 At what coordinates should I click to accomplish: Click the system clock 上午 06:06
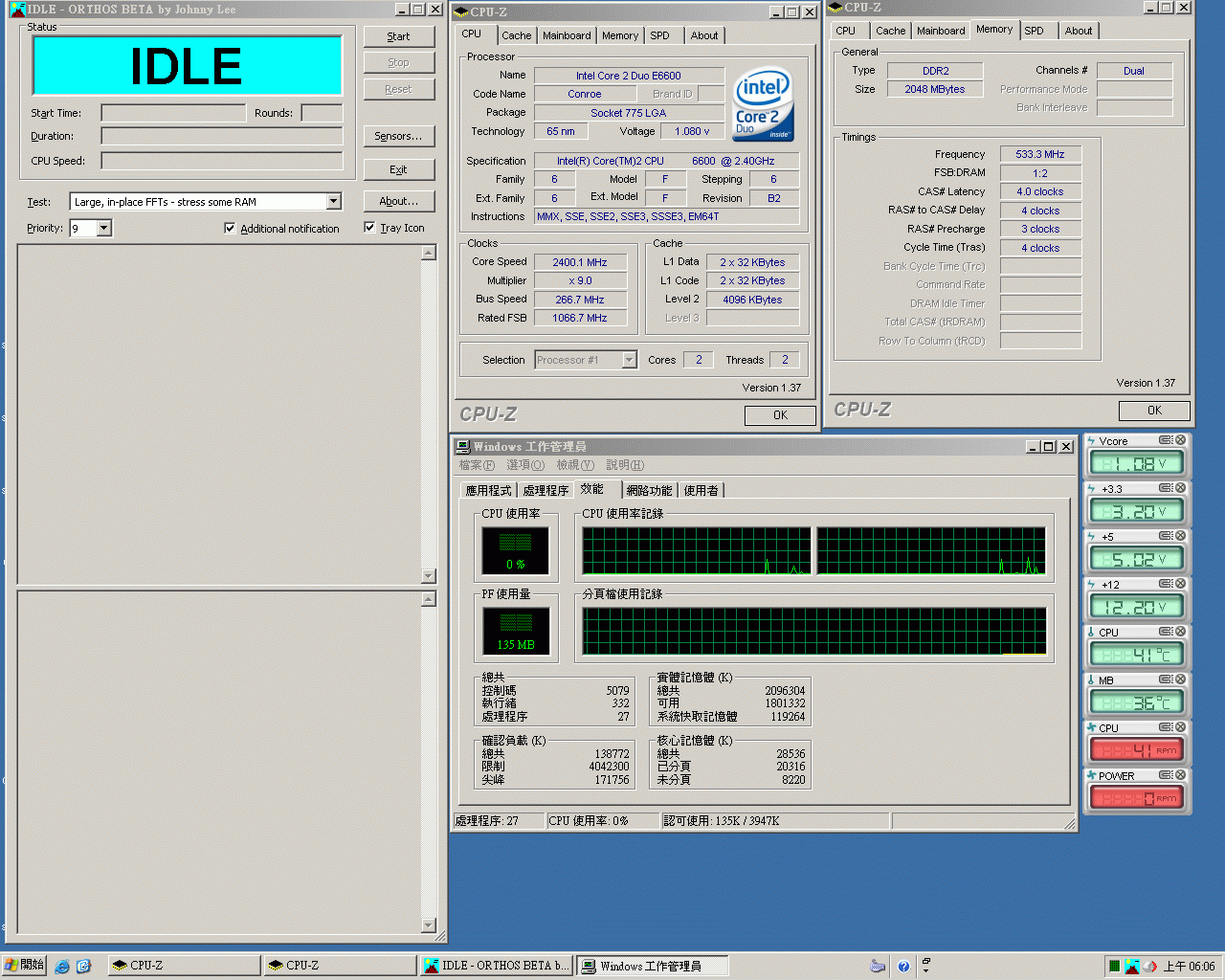coord(1189,967)
